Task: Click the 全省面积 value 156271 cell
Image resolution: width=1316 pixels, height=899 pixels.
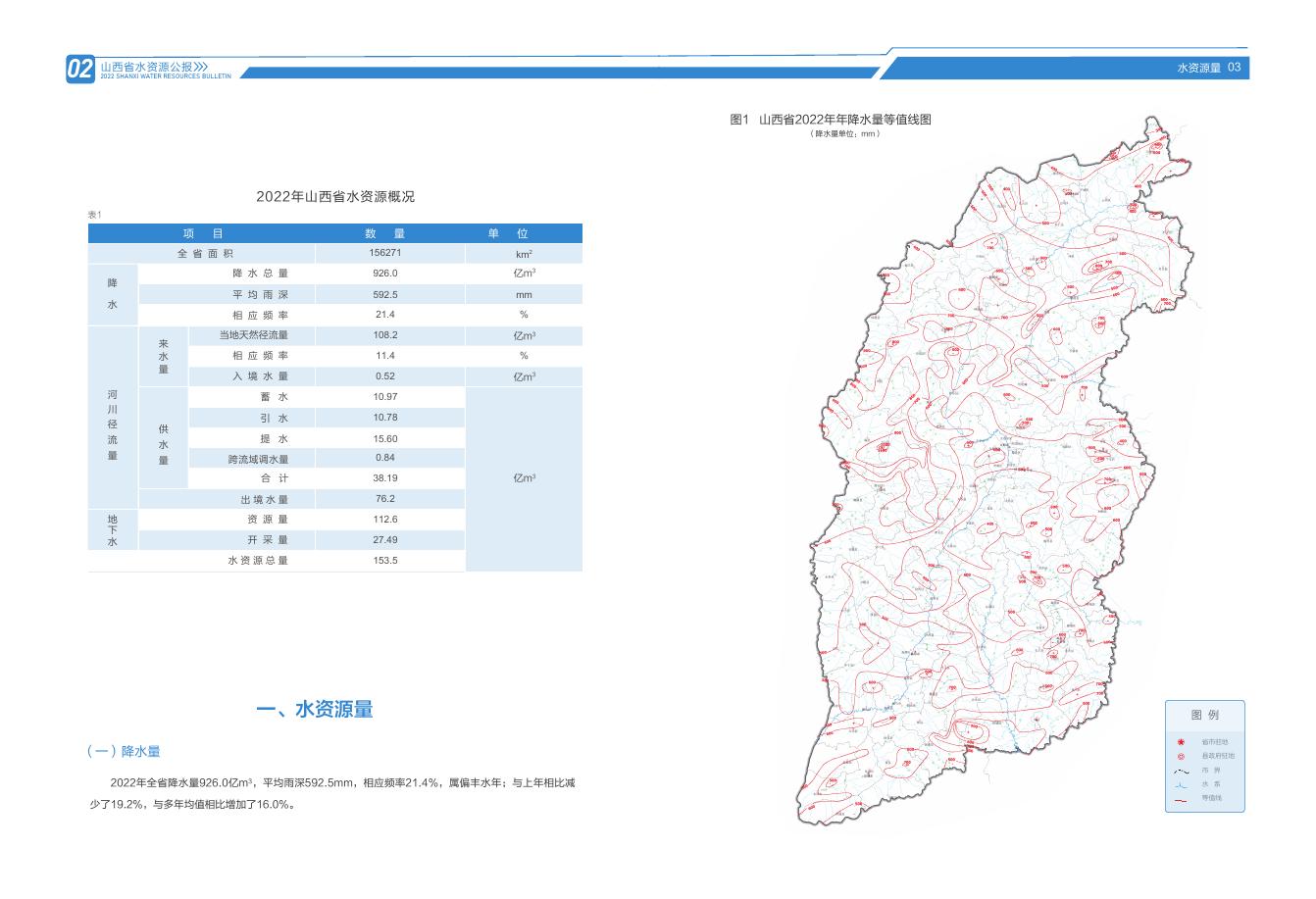Action: pyautogui.click(x=385, y=253)
